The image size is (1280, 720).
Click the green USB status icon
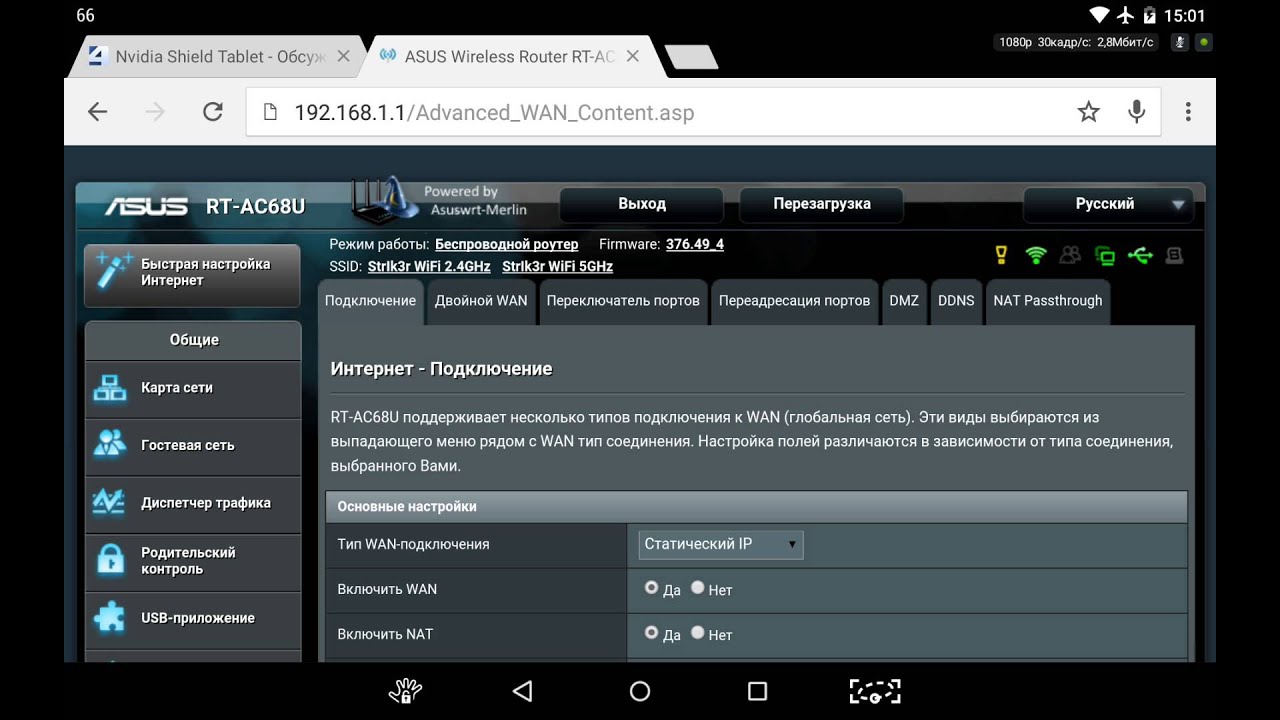1140,255
